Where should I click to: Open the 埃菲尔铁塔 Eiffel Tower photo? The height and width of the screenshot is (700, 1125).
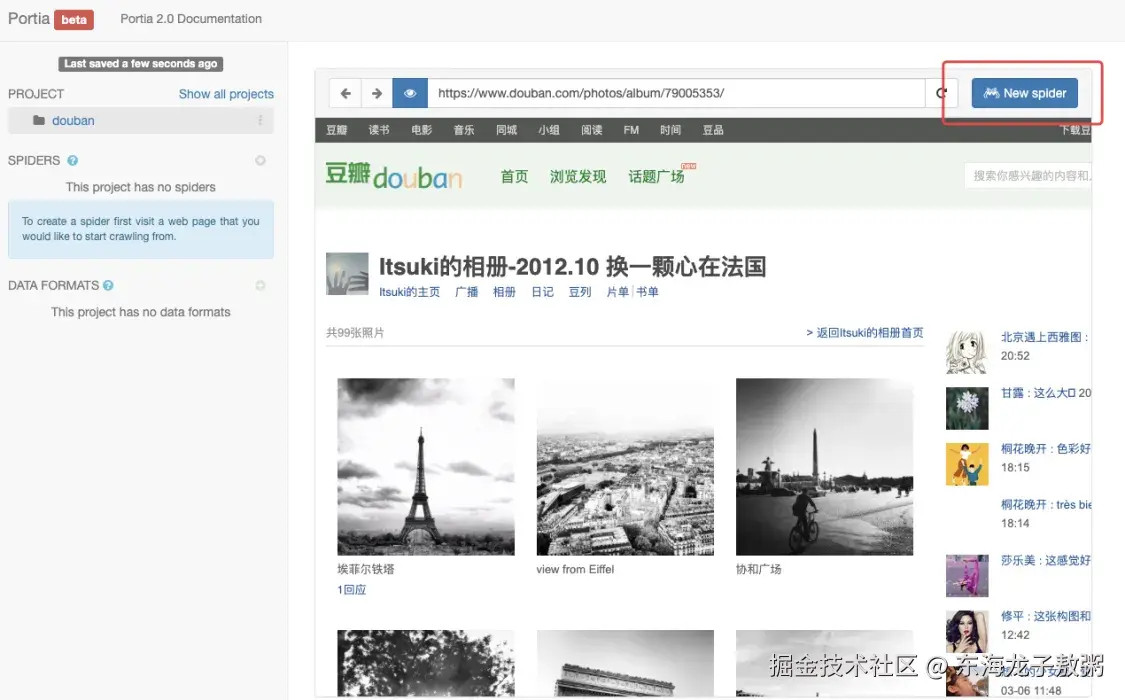(425, 467)
